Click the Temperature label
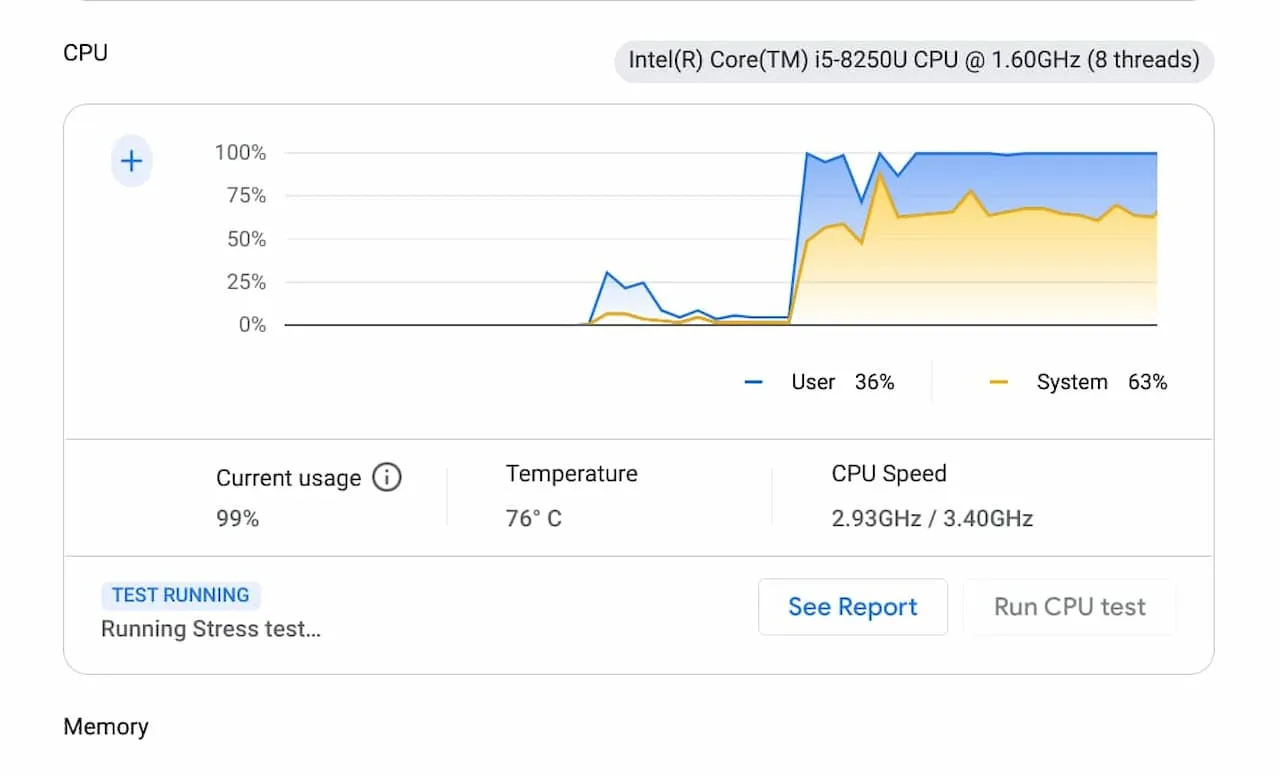This screenshot has width=1280, height=775. pyautogui.click(x=571, y=474)
